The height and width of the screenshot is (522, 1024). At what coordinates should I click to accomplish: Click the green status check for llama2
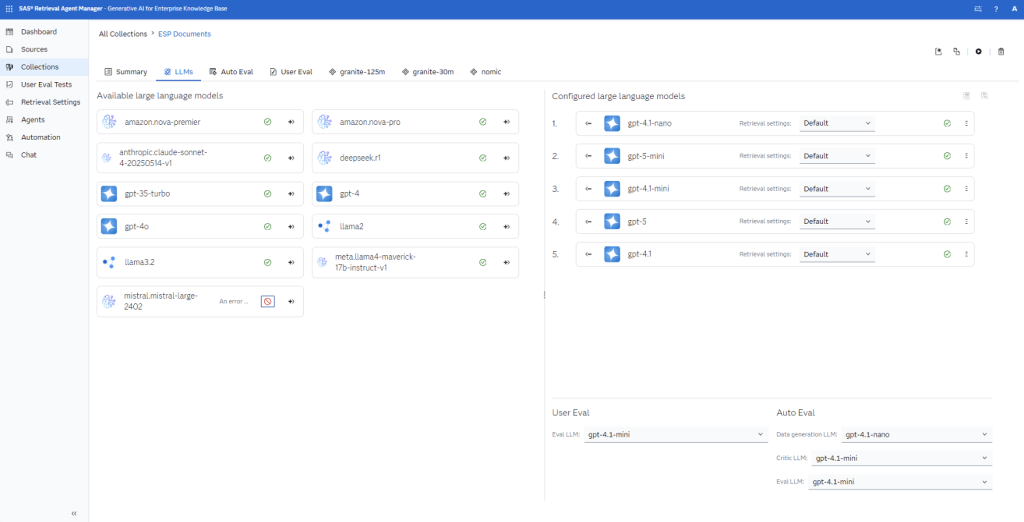482,227
